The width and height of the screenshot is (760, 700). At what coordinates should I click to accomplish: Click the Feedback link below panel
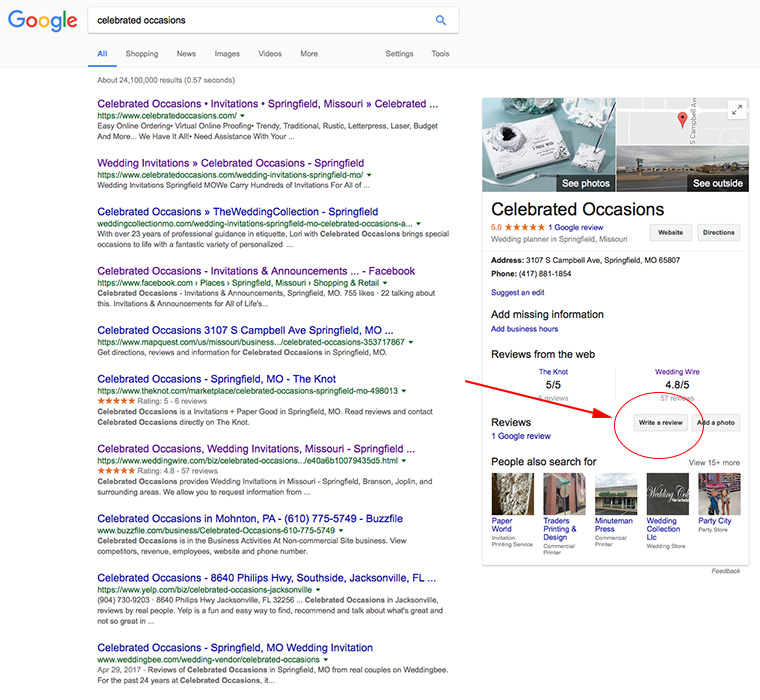point(726,571)
